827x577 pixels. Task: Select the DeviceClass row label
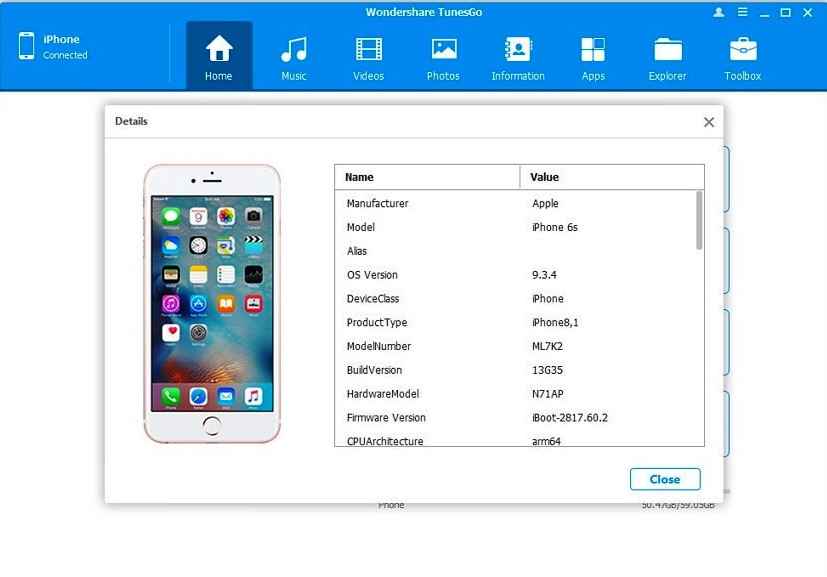pos(373,299)
